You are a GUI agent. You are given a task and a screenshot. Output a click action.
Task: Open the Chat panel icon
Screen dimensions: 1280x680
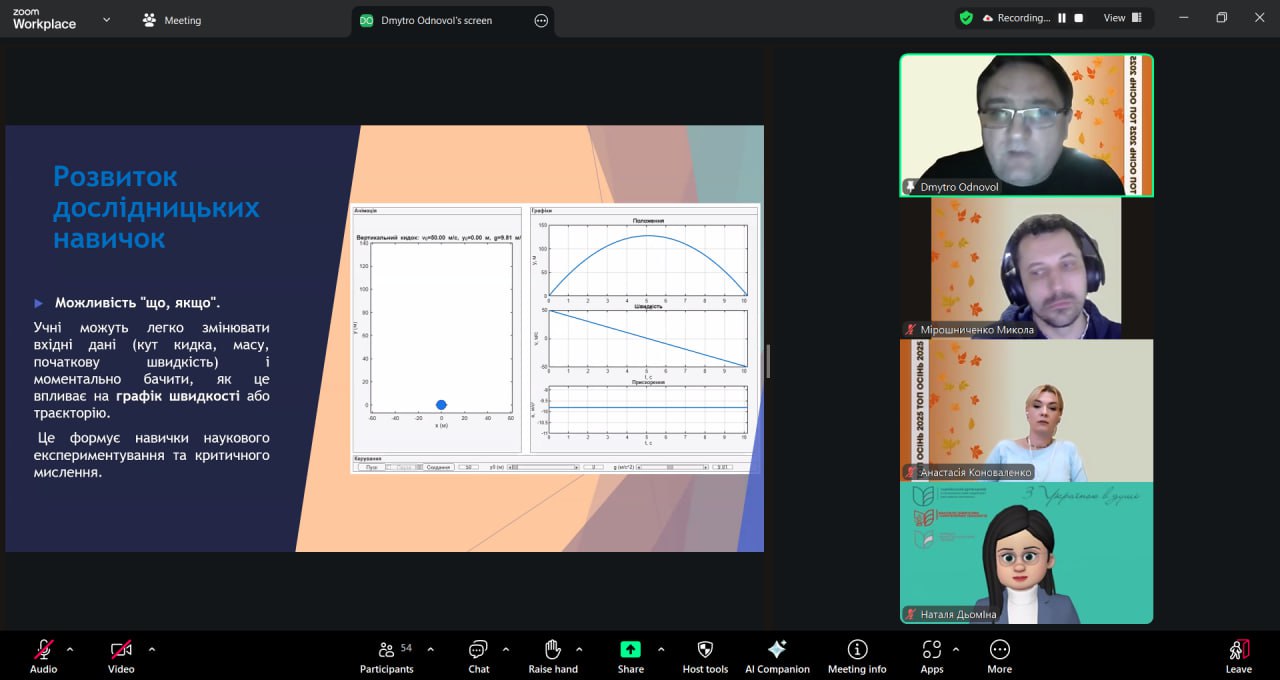(x=478, y=649)
